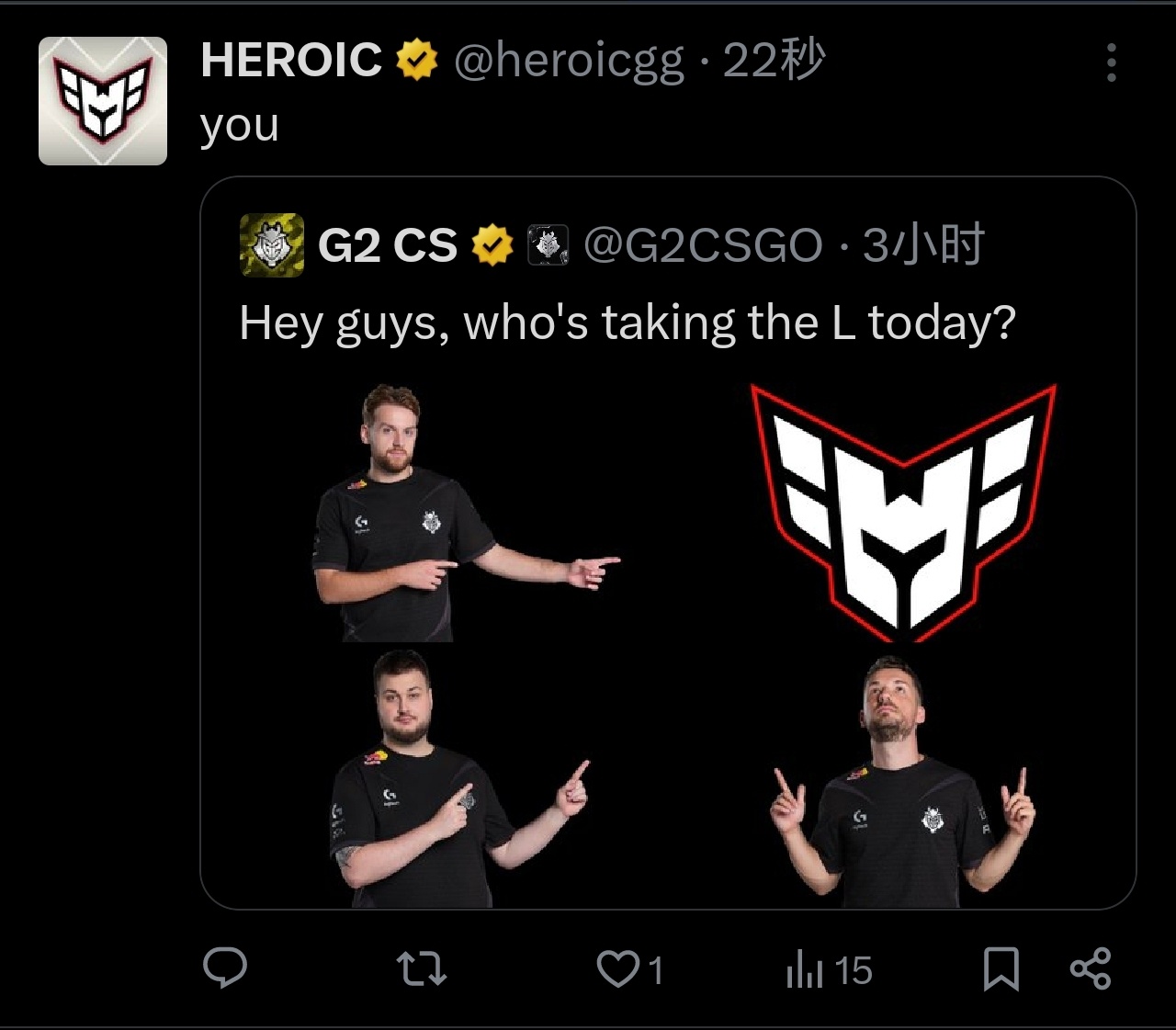Click the HEROIC display name
Screen dimensions: 1176x1030
tap(291, 61)
